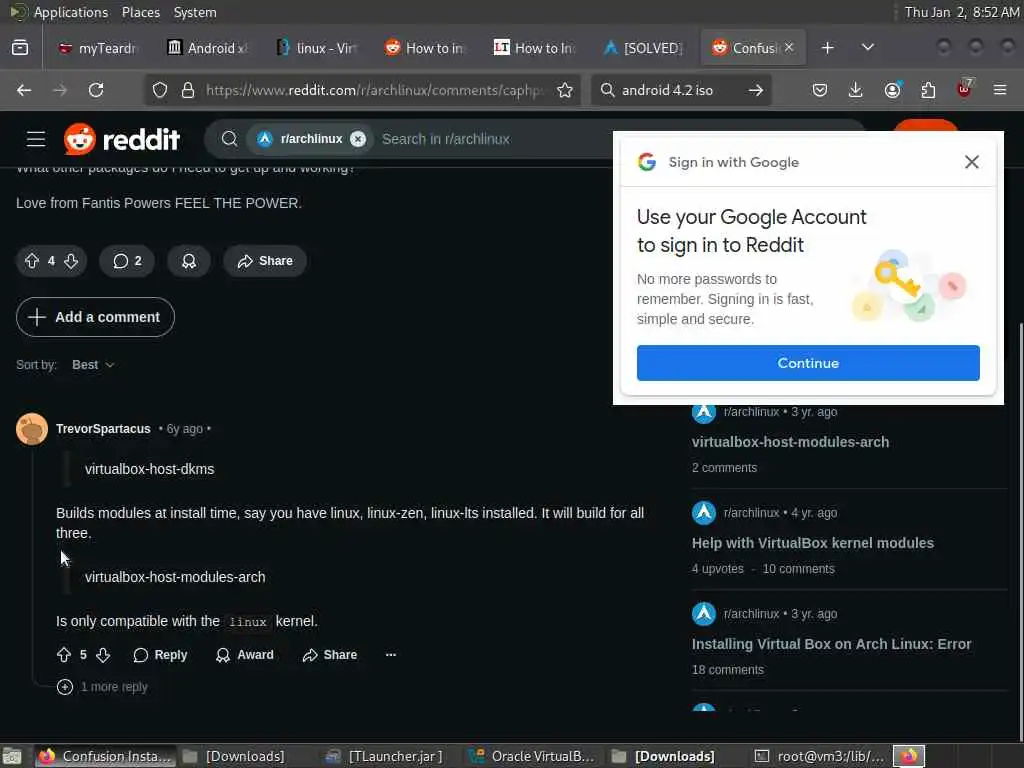The height and width of the screenshot is (768, 1024).
Task: Open post comments count 2
Action: tap(127, 261)
